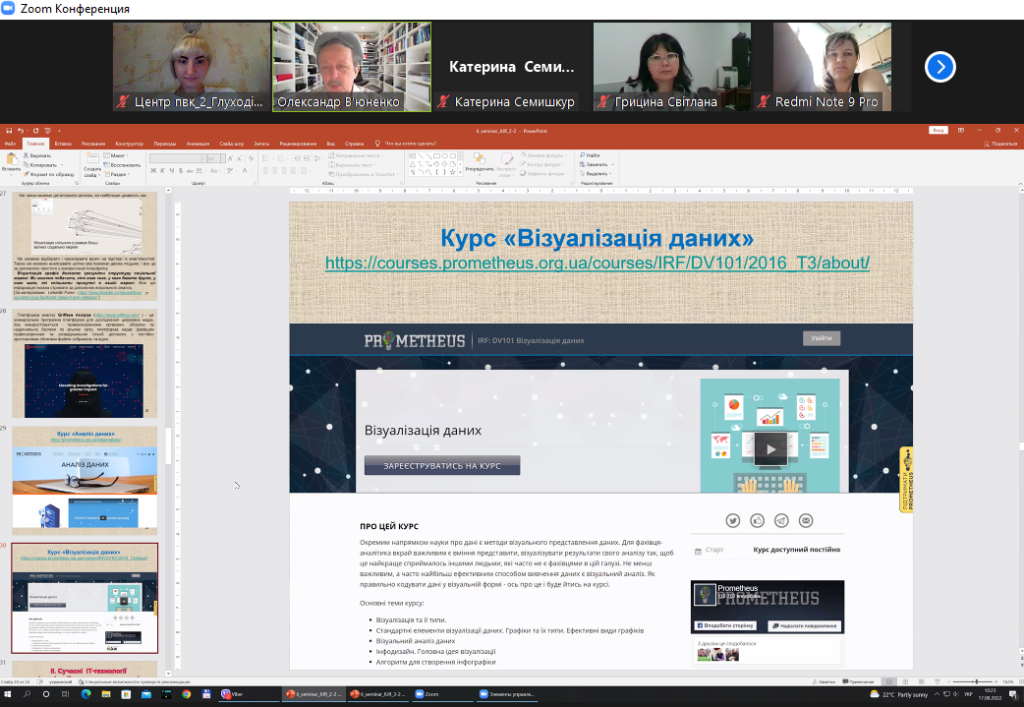Toggle italic formatting (К)

160,172
